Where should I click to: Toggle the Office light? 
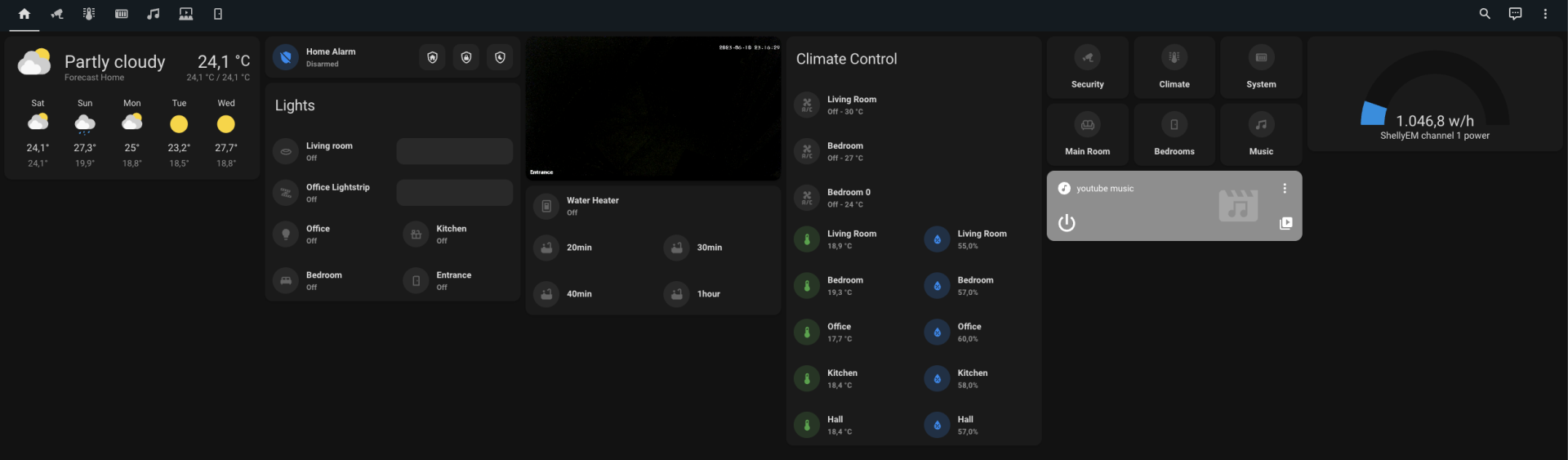286,234
